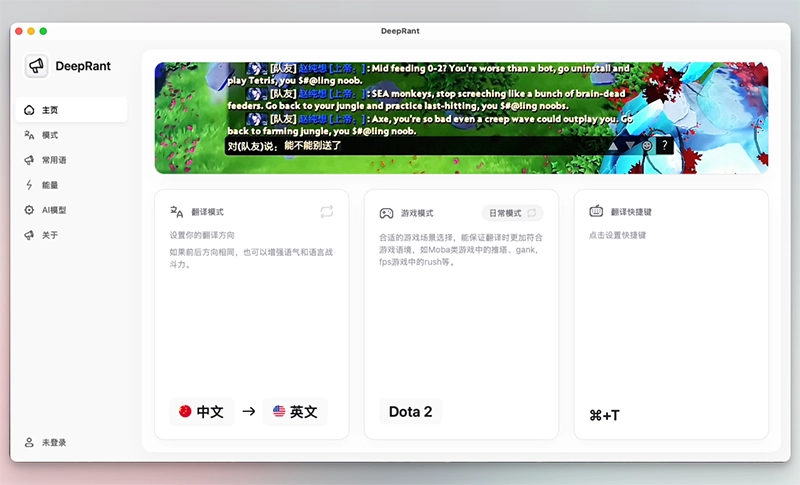Click the home icon beside 主页
The width and height of the screenshot is (800, 485).
pyautogui.click(x=29, y=110)
